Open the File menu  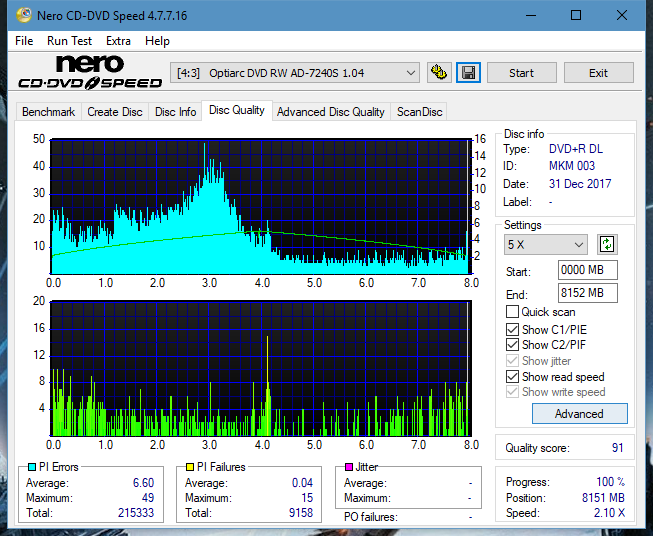(24, 41)
